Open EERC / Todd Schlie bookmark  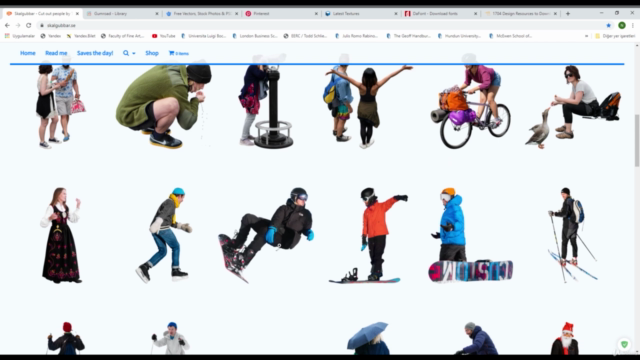305,36
